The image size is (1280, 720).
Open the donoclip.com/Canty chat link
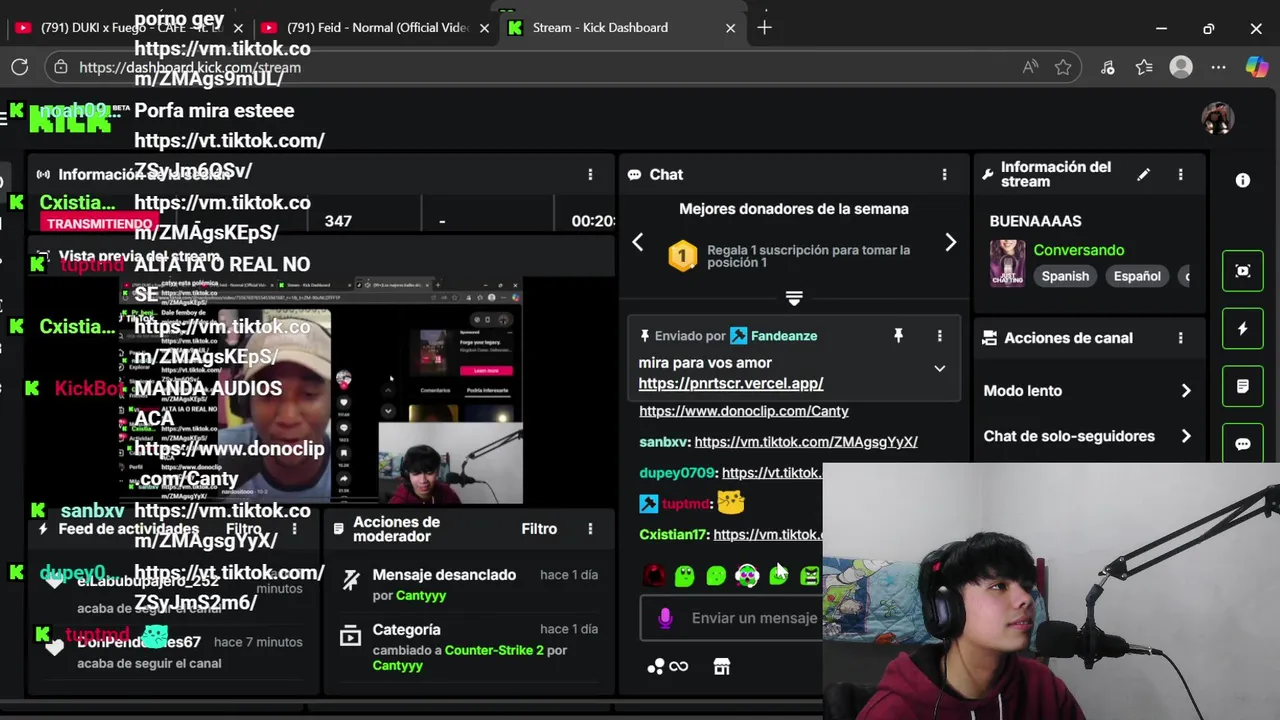[x=744, y=411]
